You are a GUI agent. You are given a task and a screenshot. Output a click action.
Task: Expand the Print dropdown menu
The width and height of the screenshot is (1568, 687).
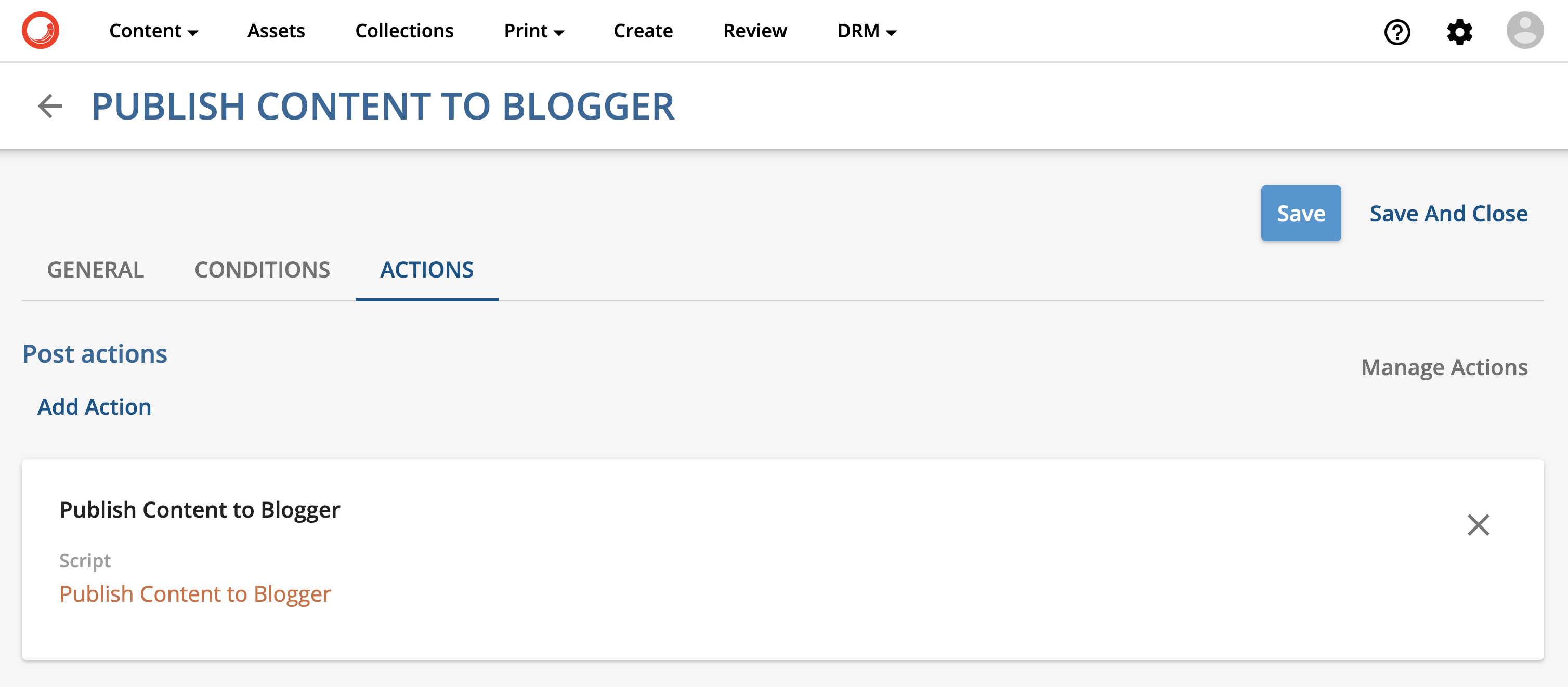pos(534,31)
